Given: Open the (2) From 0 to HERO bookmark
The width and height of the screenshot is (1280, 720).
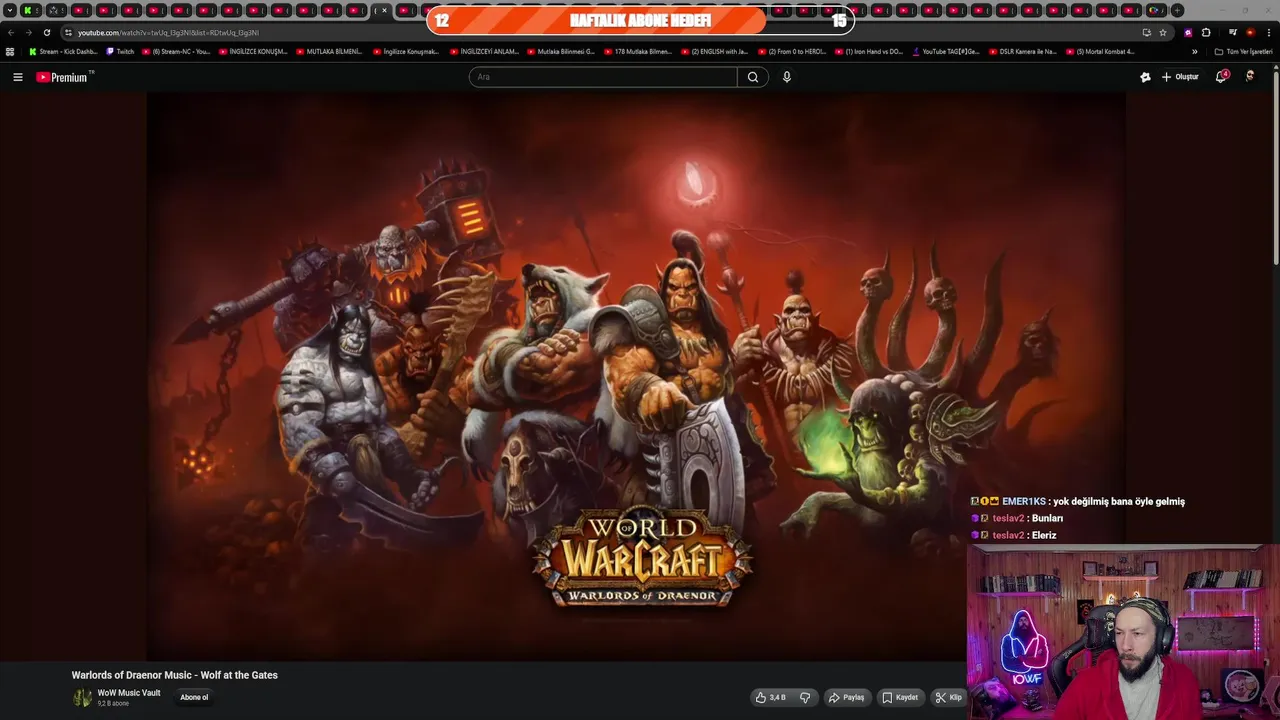Looking at the screenshot, I should [792, 51].
